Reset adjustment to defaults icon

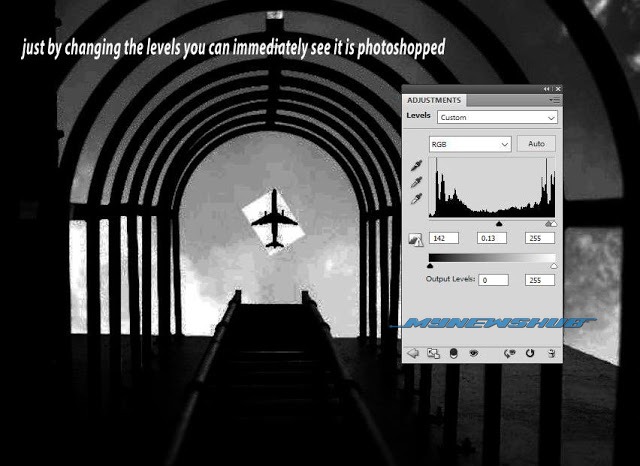pyautogui.click(x=529, y=352)
